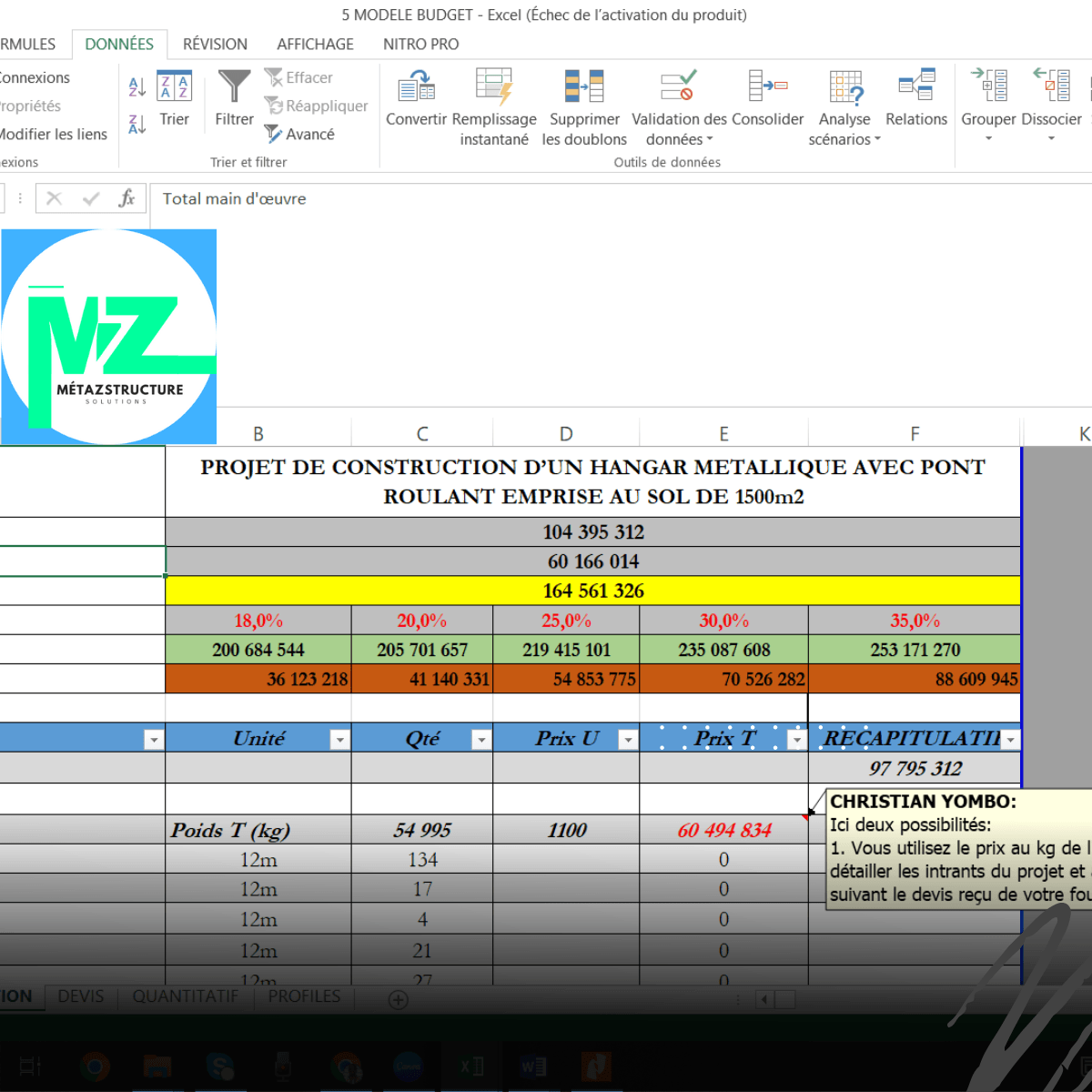The width and height of the screenshot is (1092, 1092).
Task: Open the Qté column filter arrow
Action: click(x=481, y=740)
